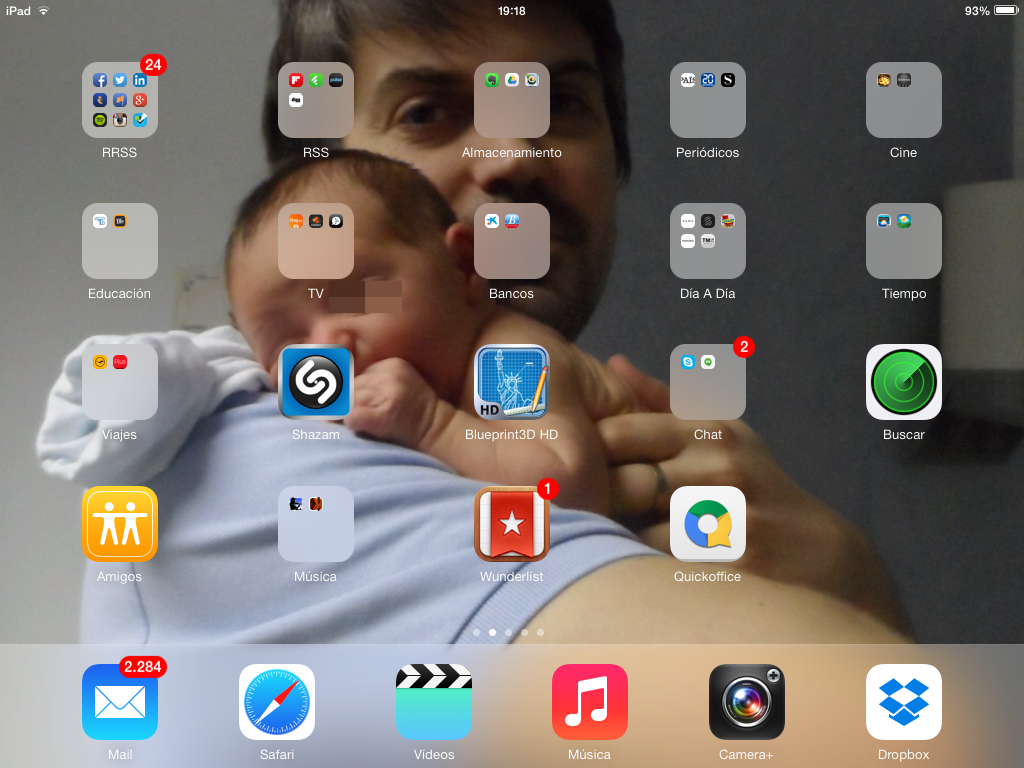This screenshot has height=768, width=1024.
Task: Open the Tiempo folder
Action: pyautogui.click(x=904, y=241)
